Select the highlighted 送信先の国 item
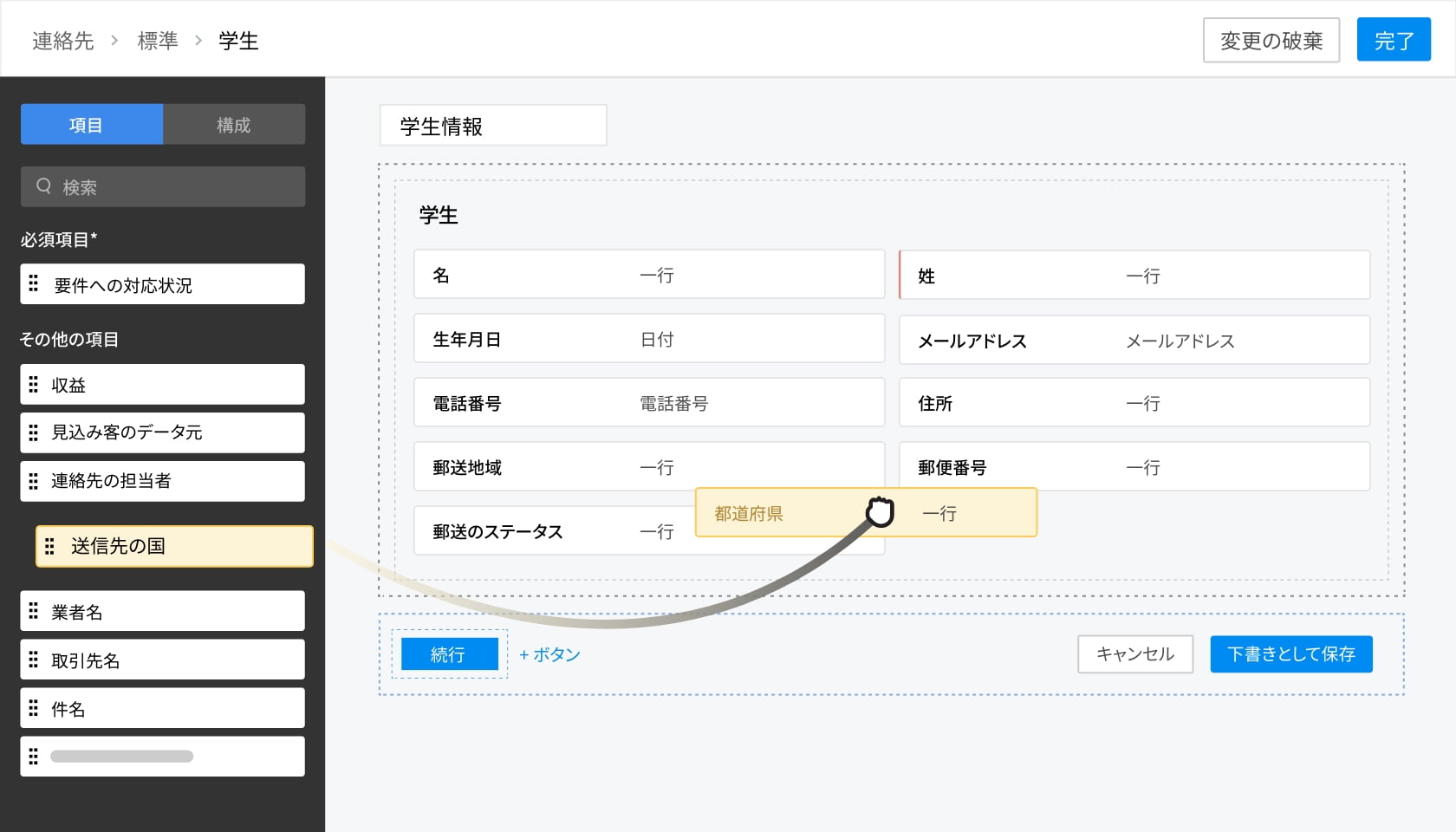 (174, 546)
